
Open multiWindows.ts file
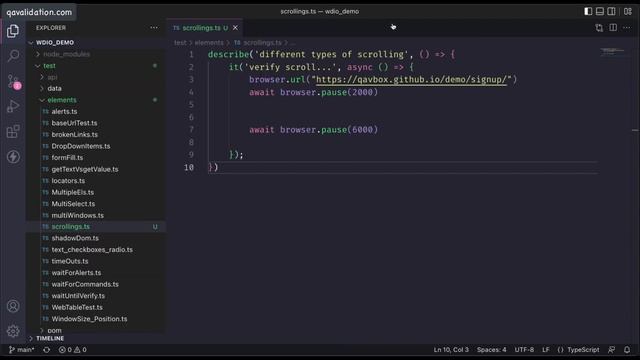(78, 215)
